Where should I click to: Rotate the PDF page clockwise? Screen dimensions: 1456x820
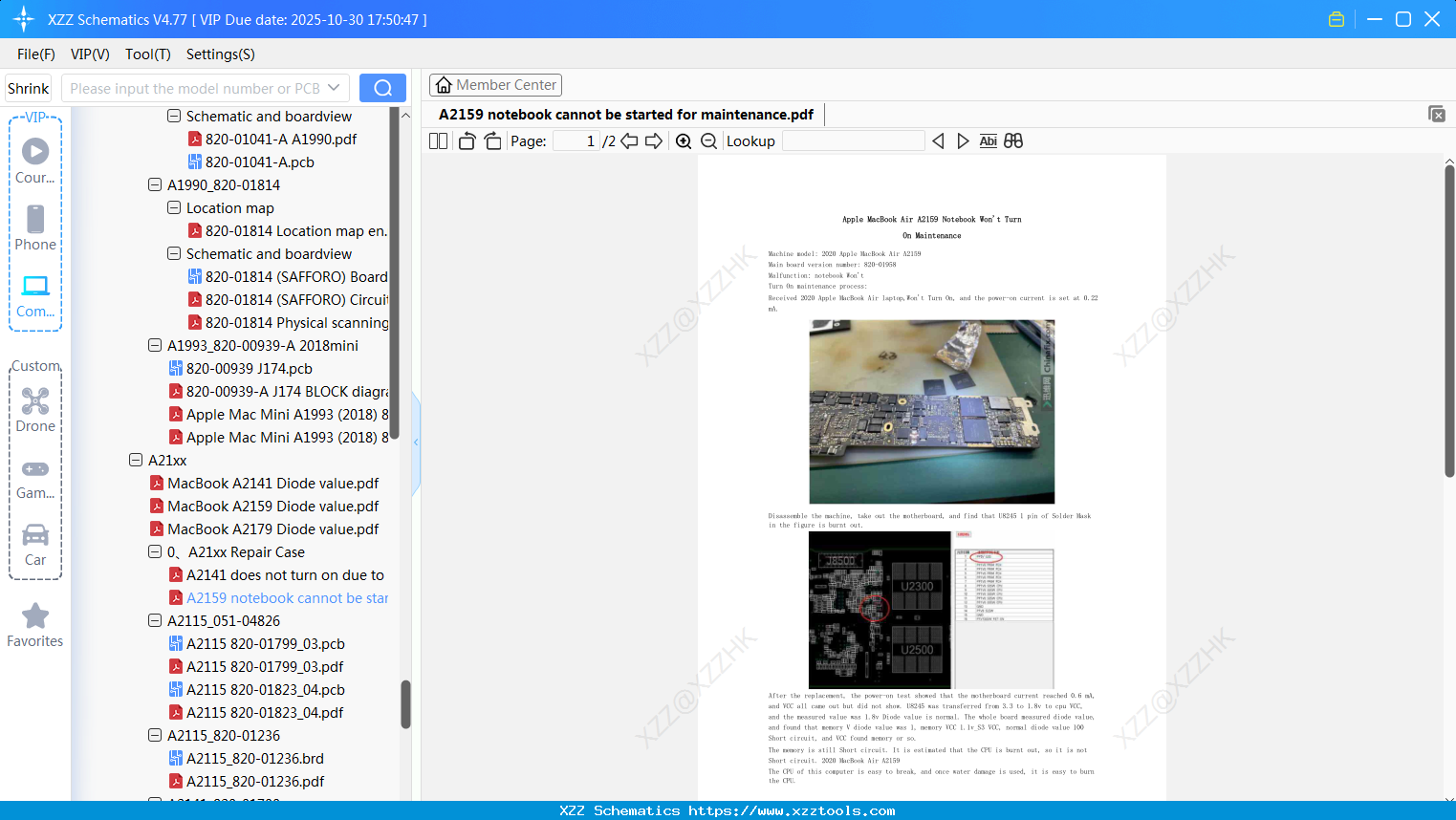click(x=492, y=140)
